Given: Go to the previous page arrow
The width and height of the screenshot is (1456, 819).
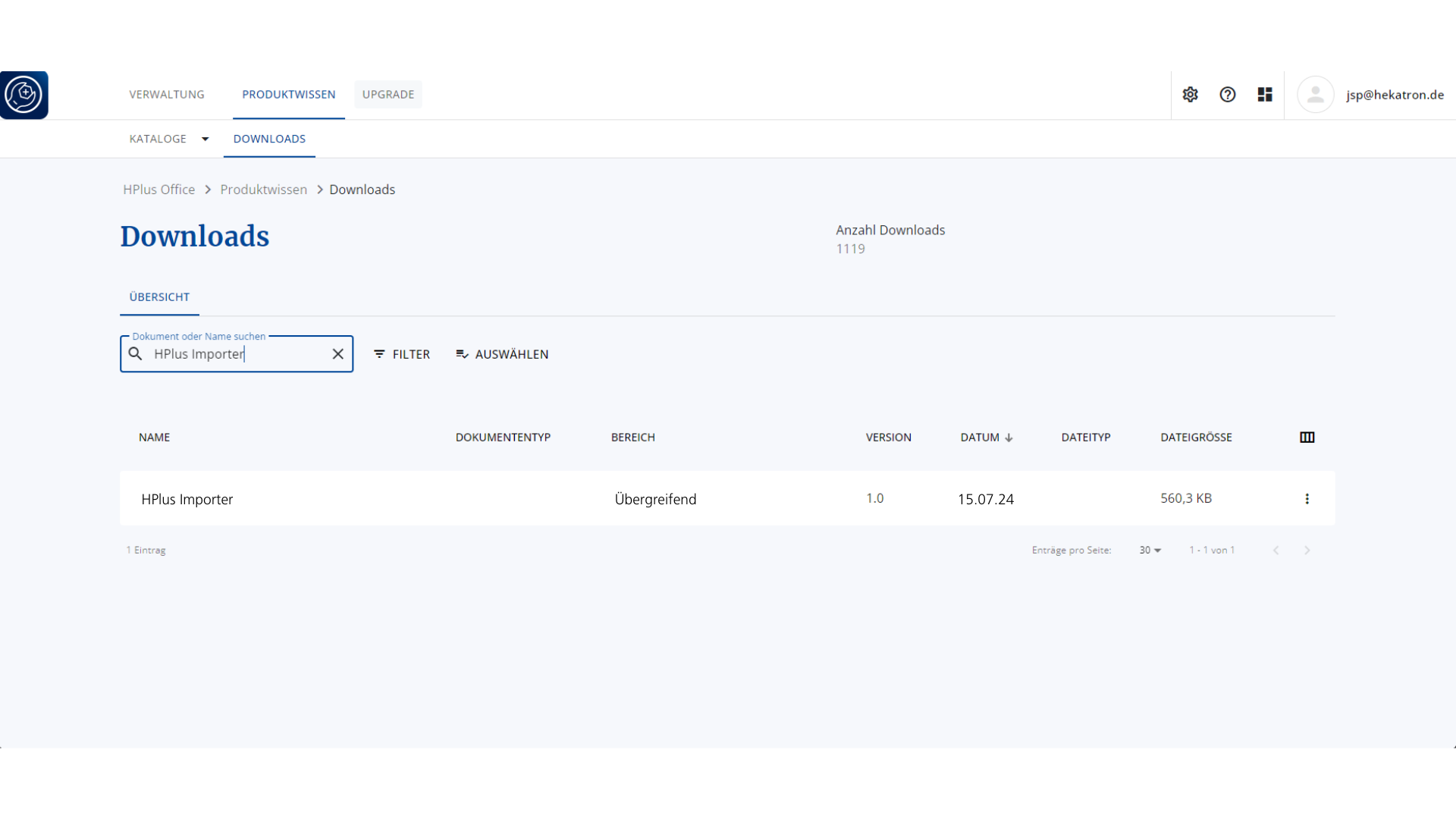Looking at the screenshot, I should pyautogui.click(x=1276, y=551).
